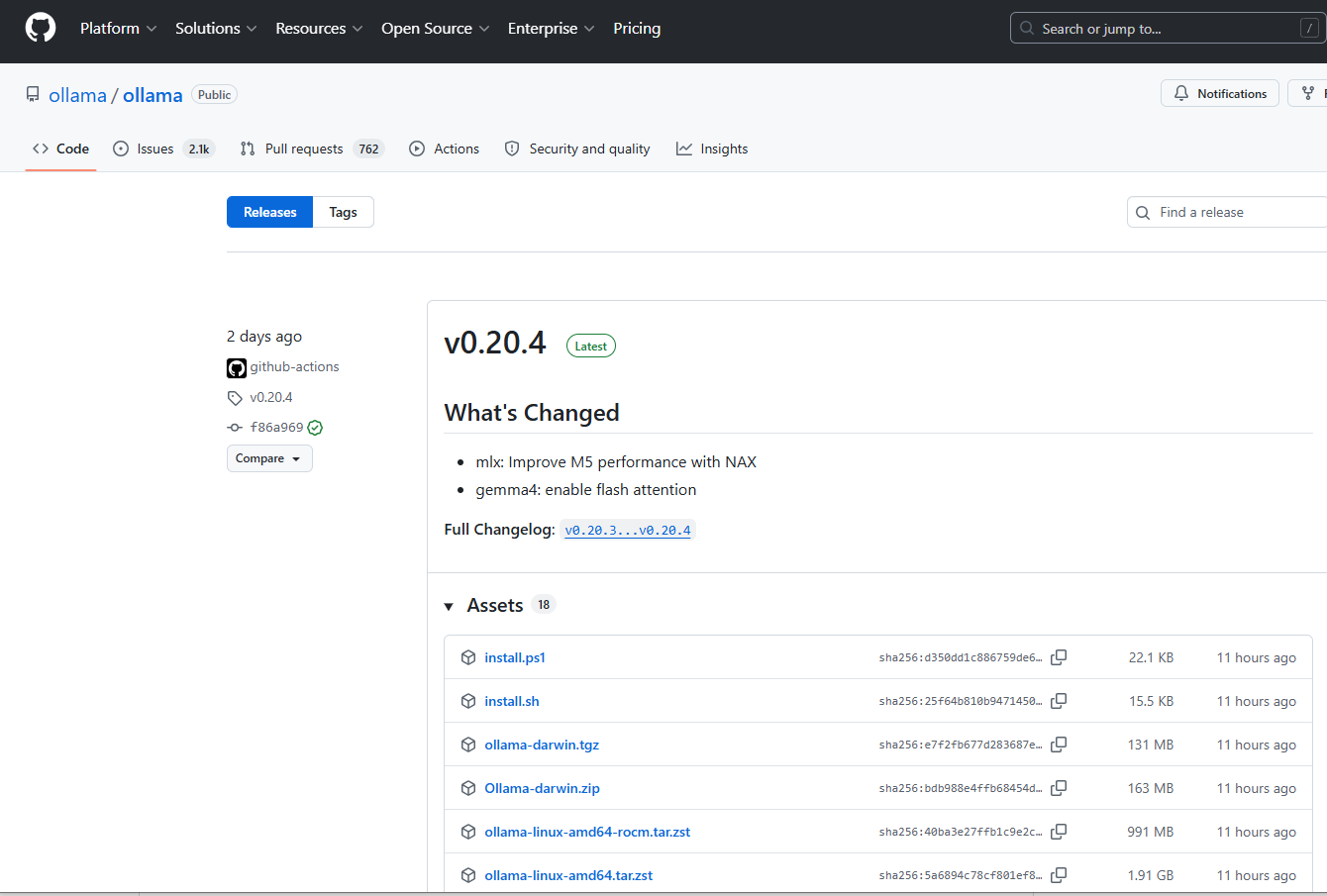Image resolution: width=1327 pixels, height=896 pixels.
Task: Click the Notifications bell button
Action: [x=1220, y=93]
